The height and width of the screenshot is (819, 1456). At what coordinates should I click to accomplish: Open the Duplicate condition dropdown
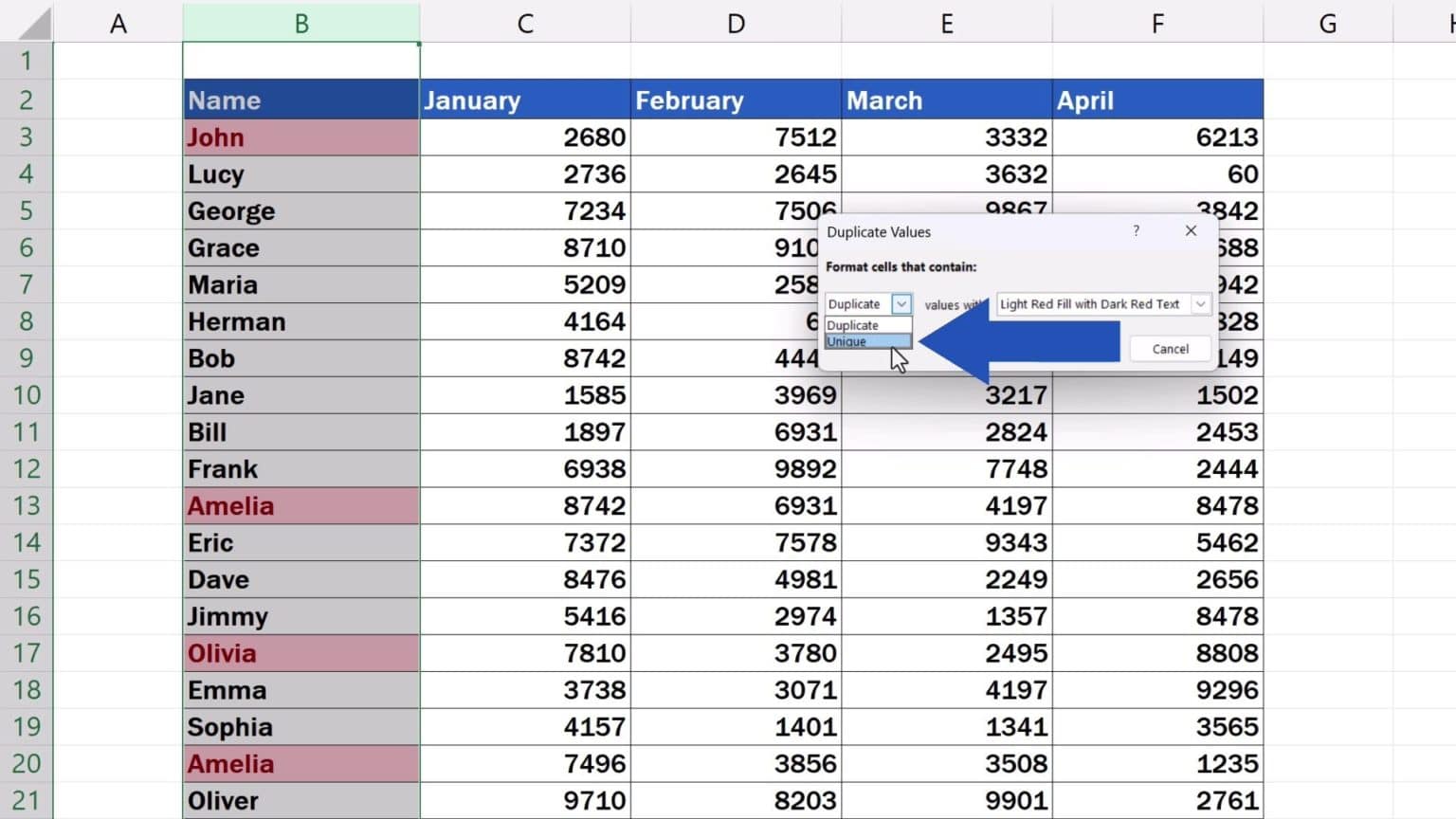pos(900,303)
